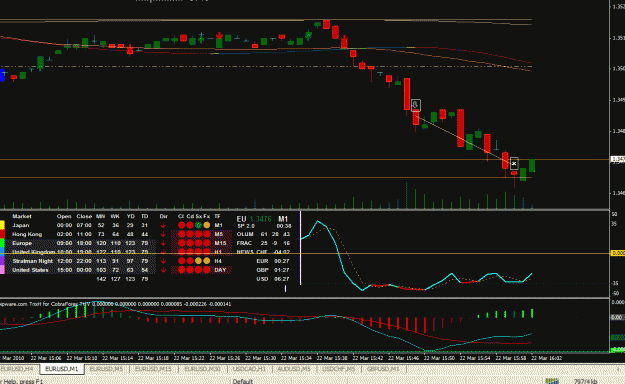Click the '22 Mar 16:02' time axis label
This screenshot has height=384, width=625.
(x=546, y=358)
